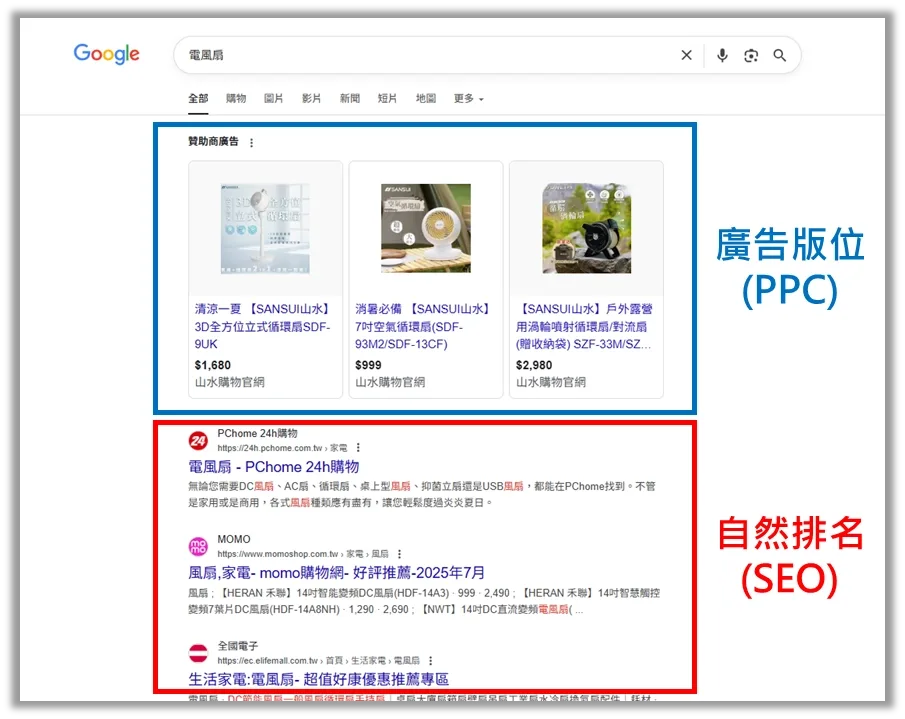Click the 24h.pchome.com.tw URL breadcrumb
905x719 pixels.
[282, 448]
